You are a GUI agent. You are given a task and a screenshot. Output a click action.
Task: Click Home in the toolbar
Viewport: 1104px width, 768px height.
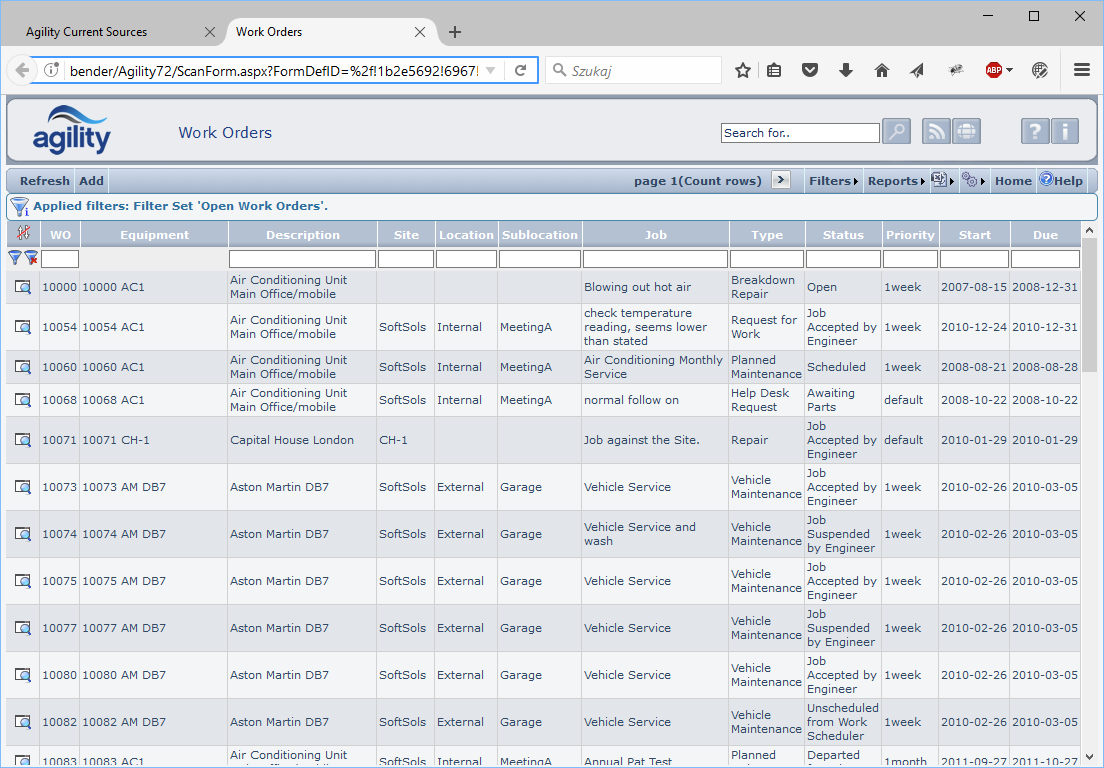click(1013, 181)
